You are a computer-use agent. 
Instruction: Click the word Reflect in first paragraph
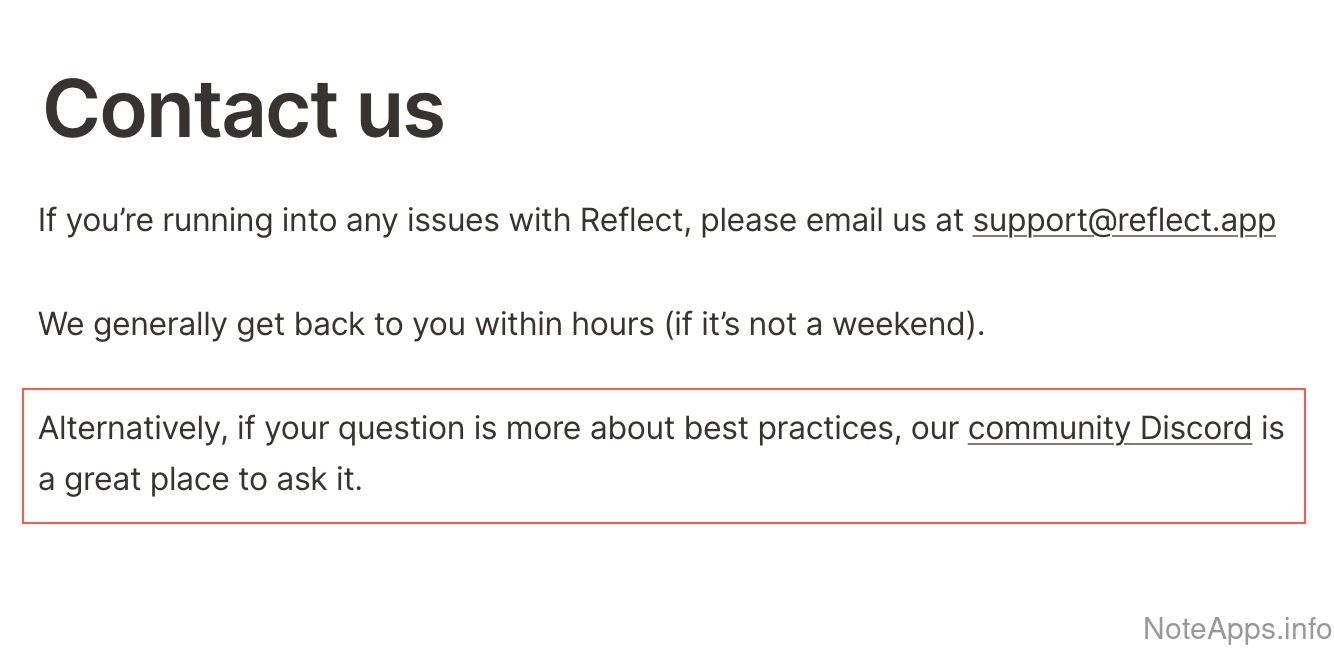tap(634, 220)
